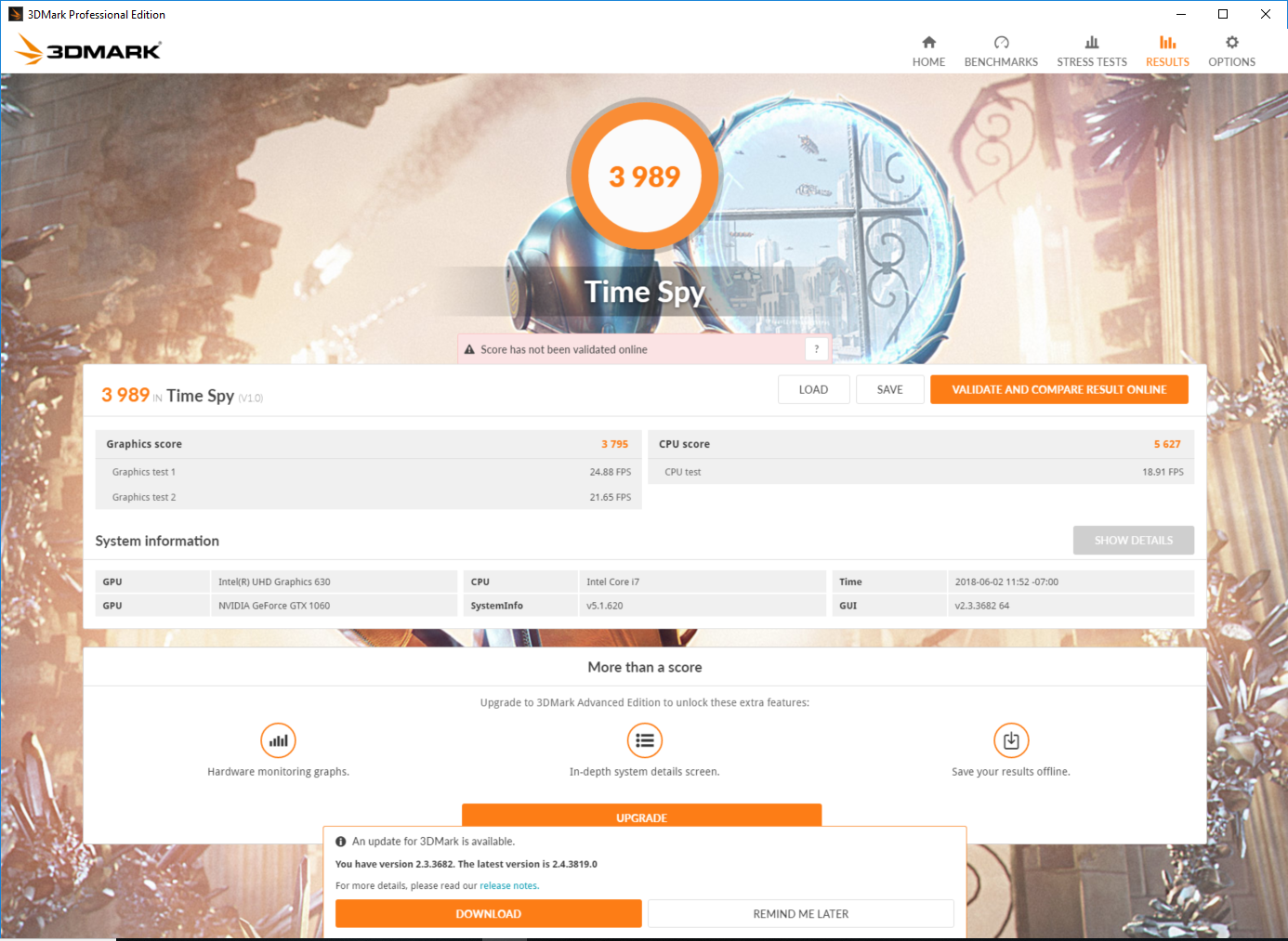
Task: Maximize the 3DMark window
Action: (1223, 14)
